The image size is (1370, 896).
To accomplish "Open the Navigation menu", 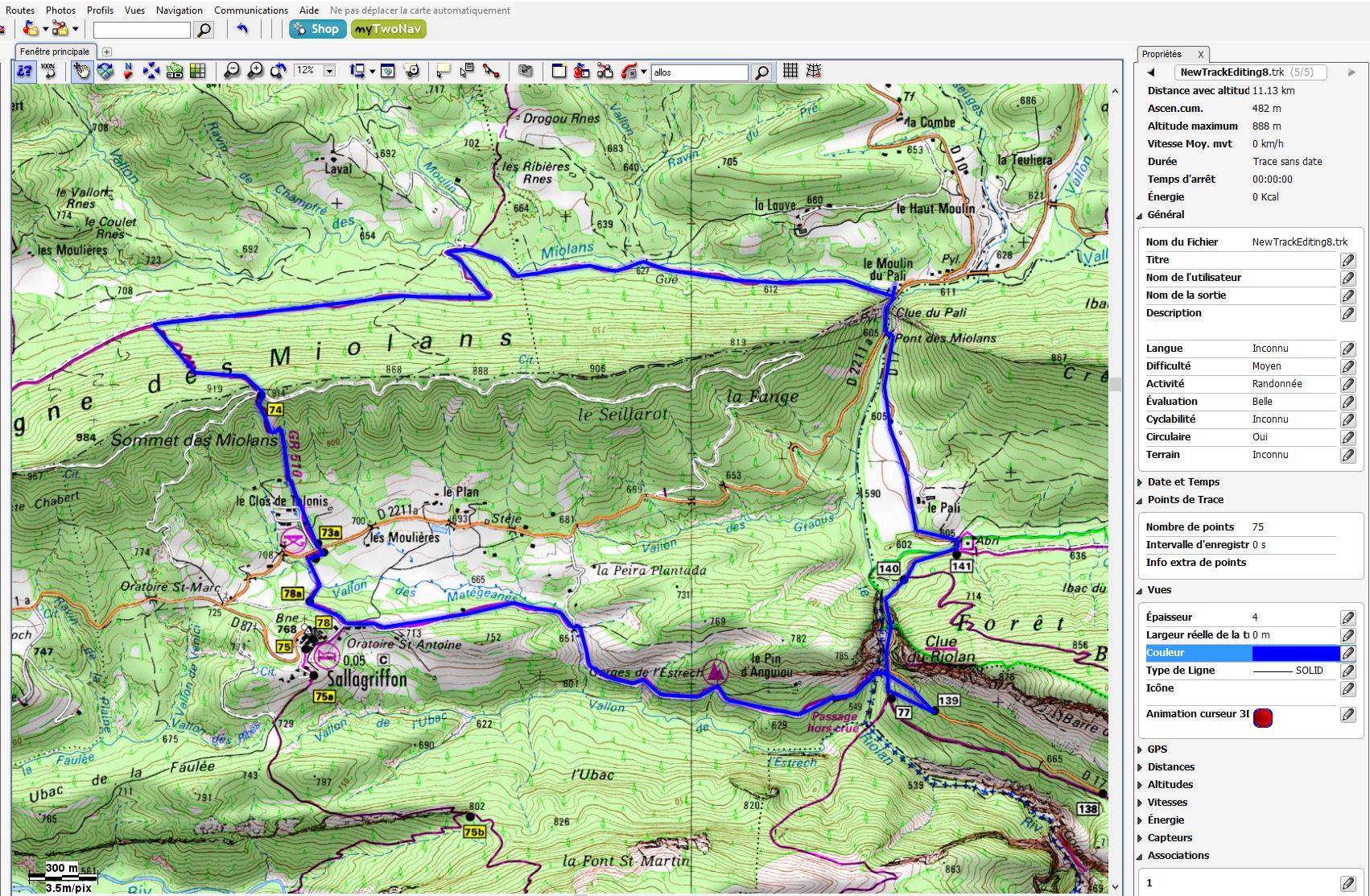I will click(x=180, y=10).
